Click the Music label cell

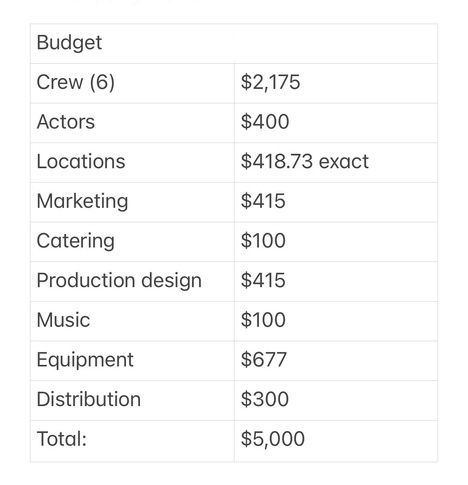click(132, 321)
